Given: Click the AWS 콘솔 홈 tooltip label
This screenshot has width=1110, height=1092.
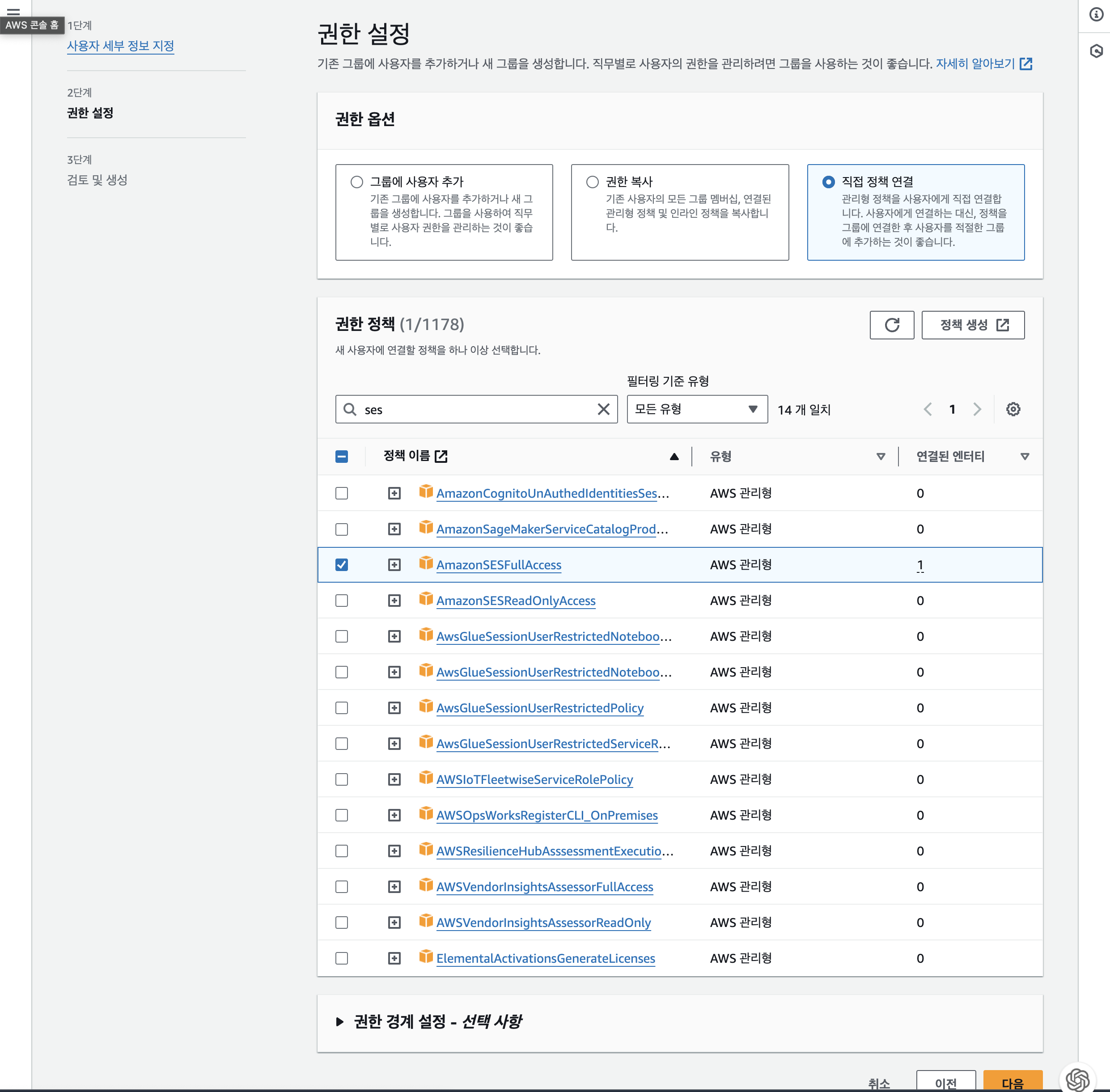Looking at the screenshot, I should (32, 25).
